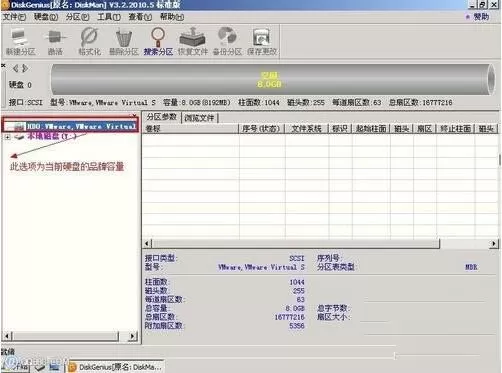Click 总扇区数:16777216 in disk info line
502x373 pixels.
[420, 102]
